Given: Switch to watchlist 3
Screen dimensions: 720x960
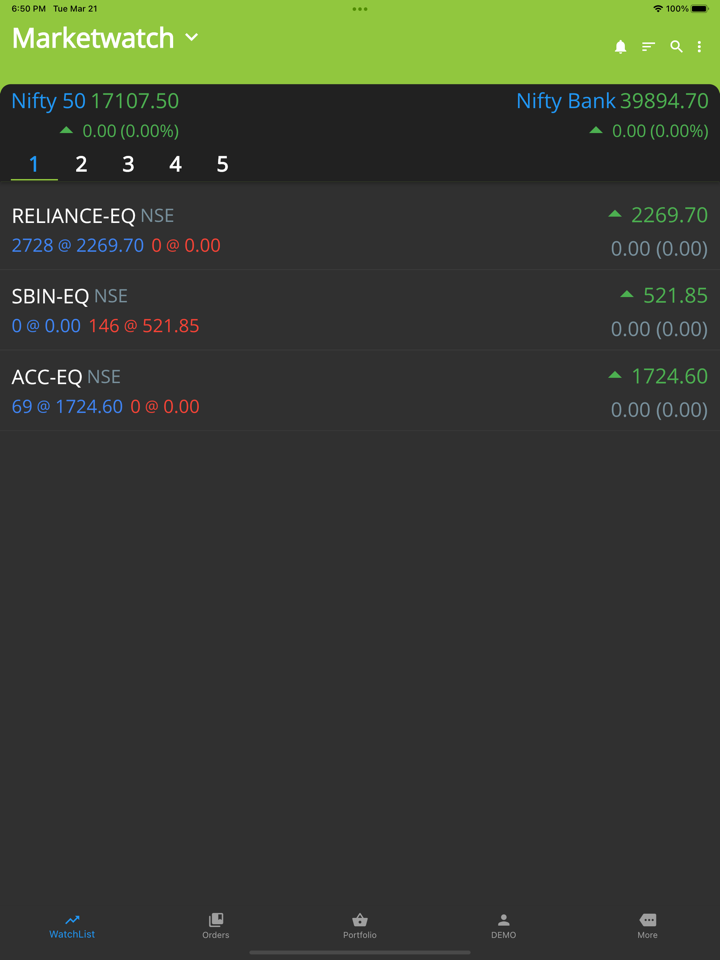Looking at the screenshot, I should [x=128, y=164].
